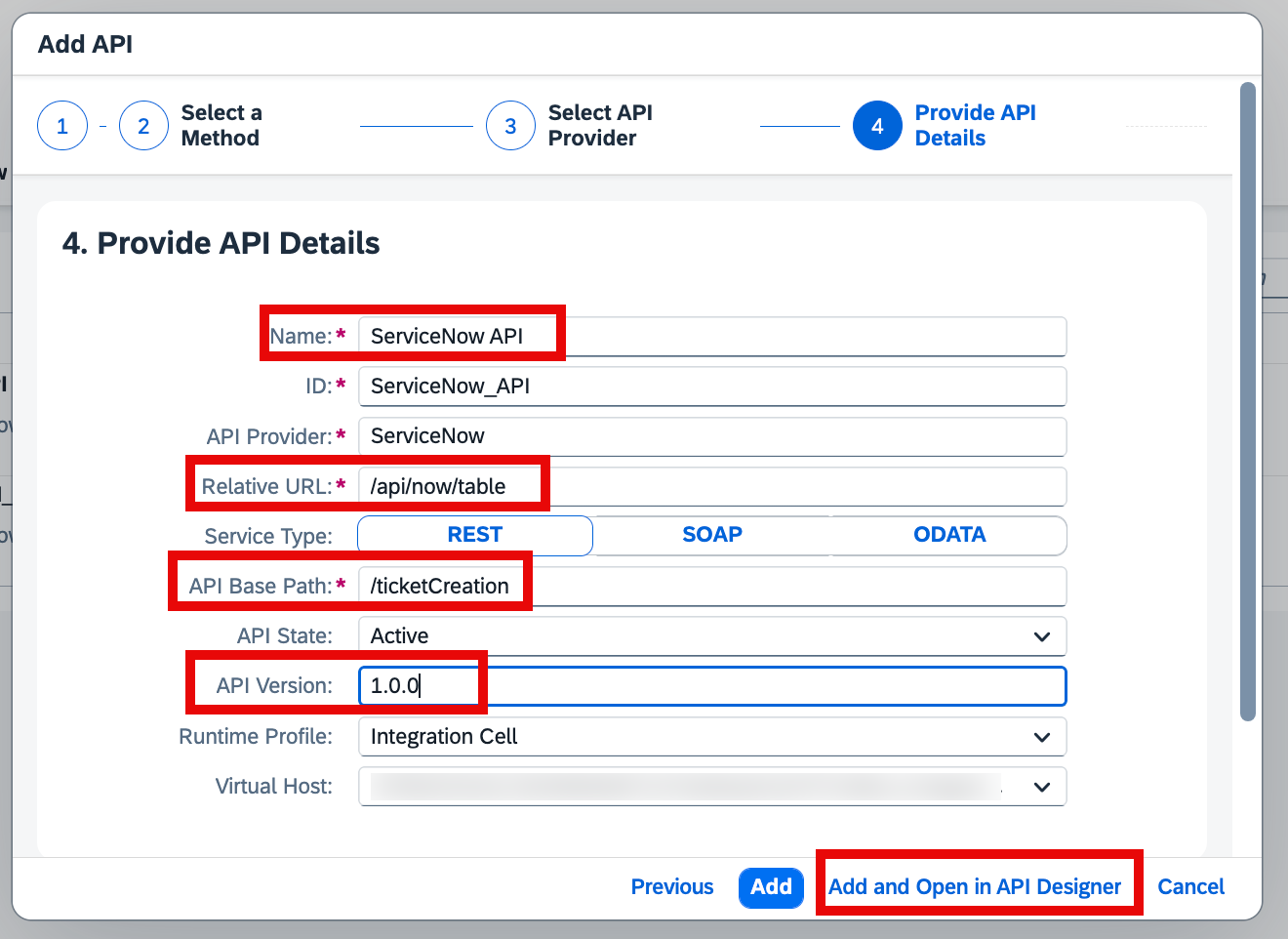Screen dimensions: 1288x939
Task: Click Add and Open in API Designer
Action: pyautogui.click(x=975, y=887)
